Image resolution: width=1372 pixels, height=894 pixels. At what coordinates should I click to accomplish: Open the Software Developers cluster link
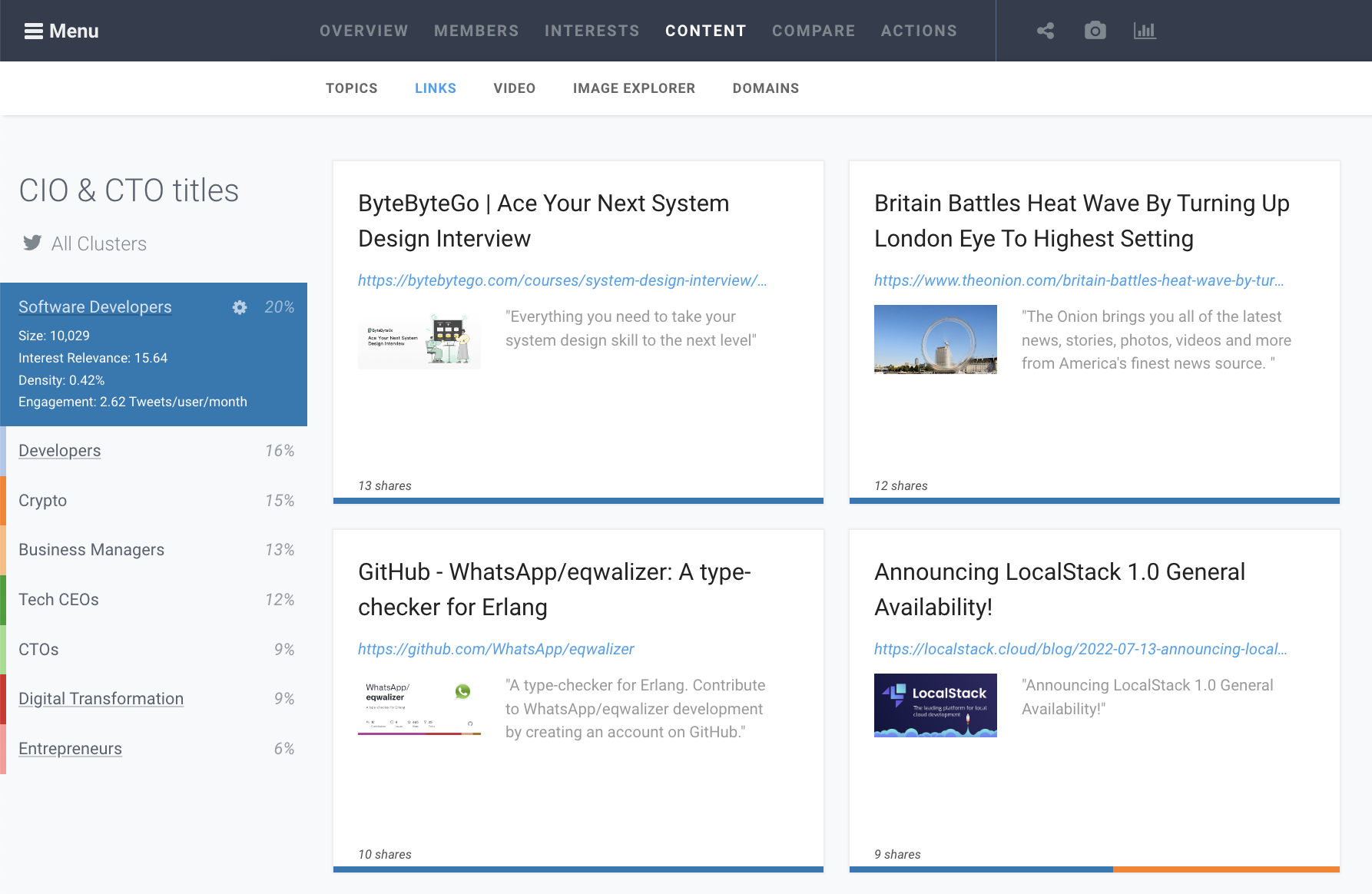tap(95, 306)
